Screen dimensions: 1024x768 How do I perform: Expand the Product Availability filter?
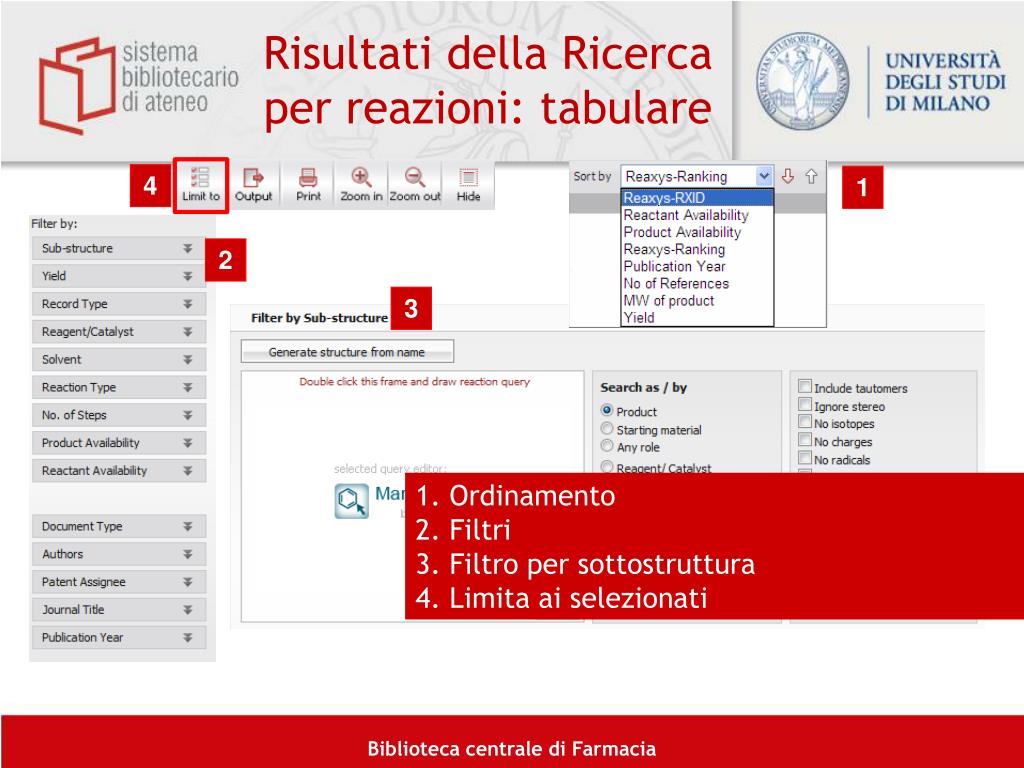[x=119, y=443]
